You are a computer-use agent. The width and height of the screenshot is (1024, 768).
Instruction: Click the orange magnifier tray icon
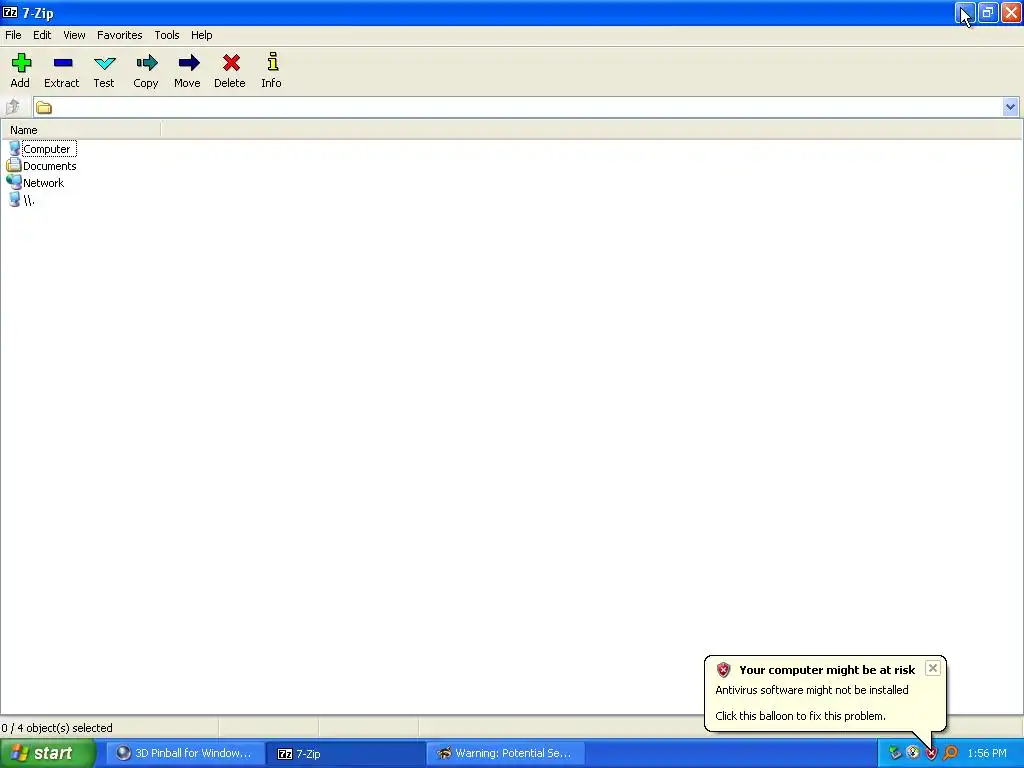coord(950,753)
